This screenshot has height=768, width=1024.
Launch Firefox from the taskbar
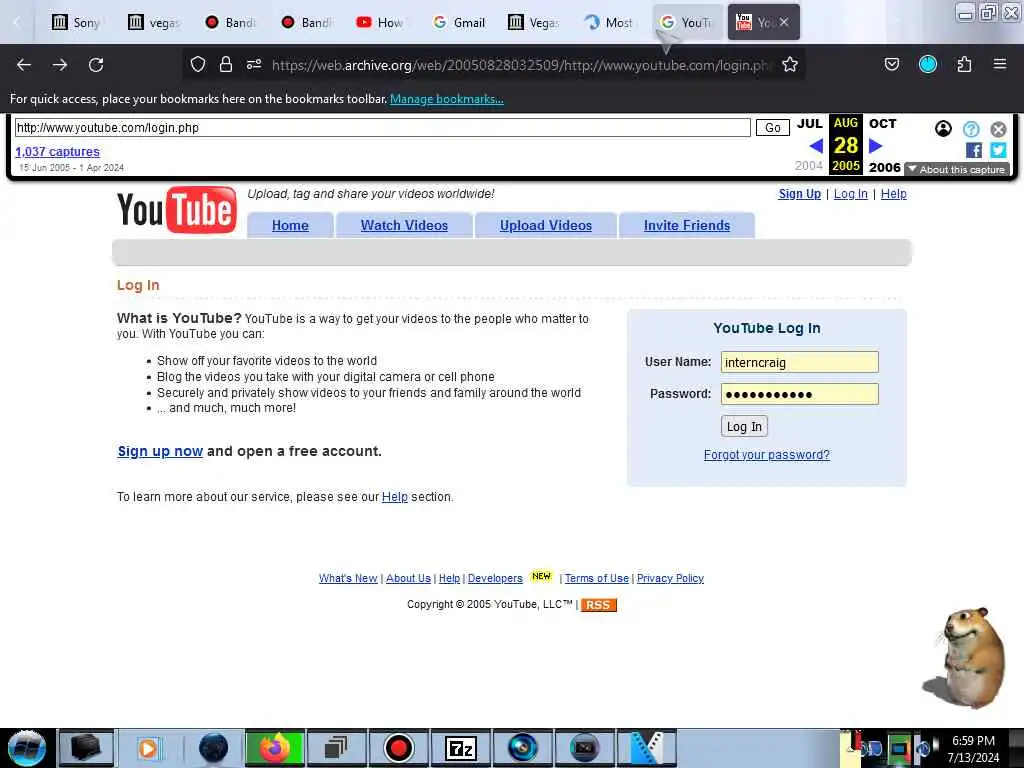tap(275, 748)
